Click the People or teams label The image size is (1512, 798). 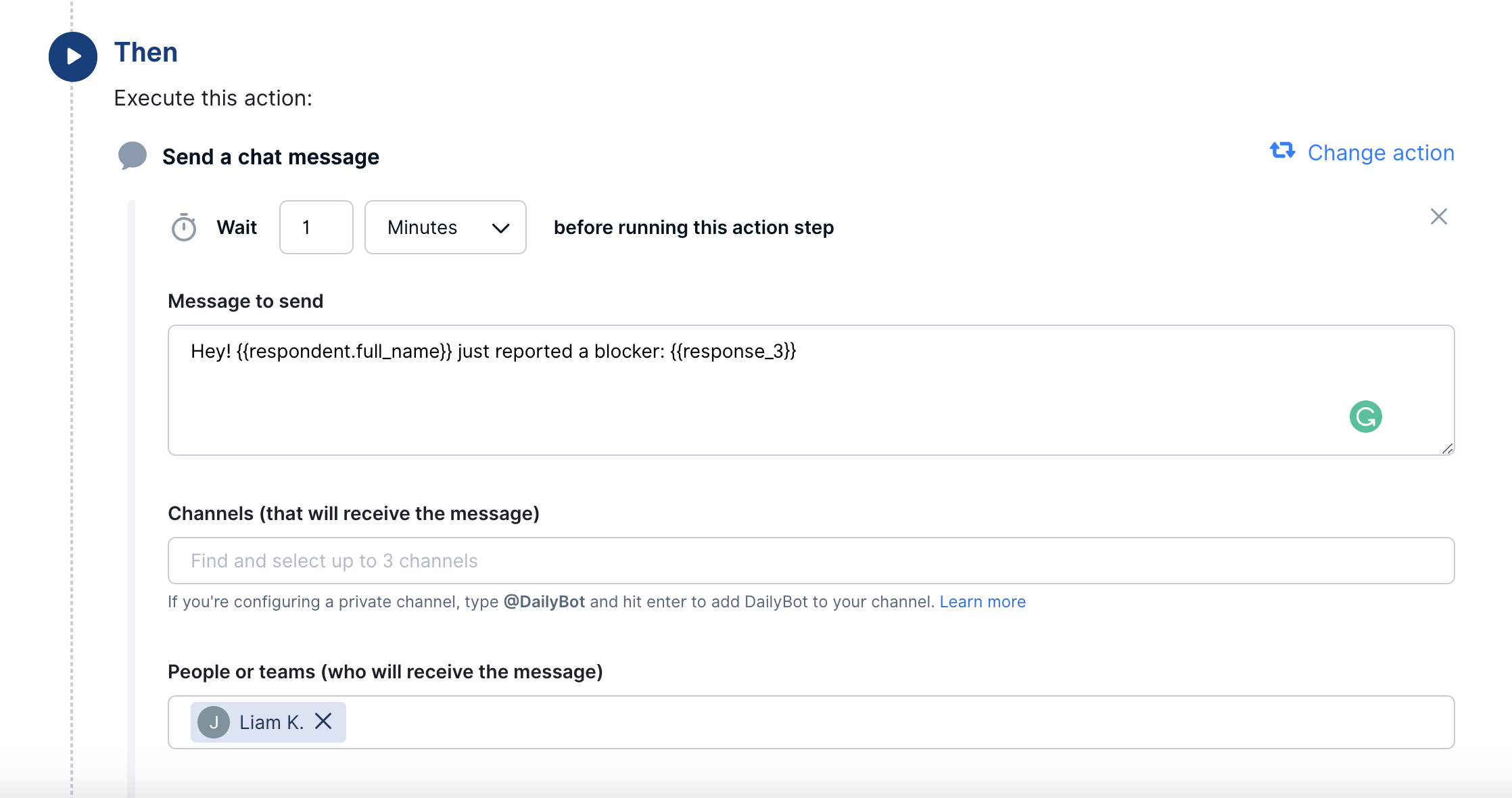coord(385,672)
